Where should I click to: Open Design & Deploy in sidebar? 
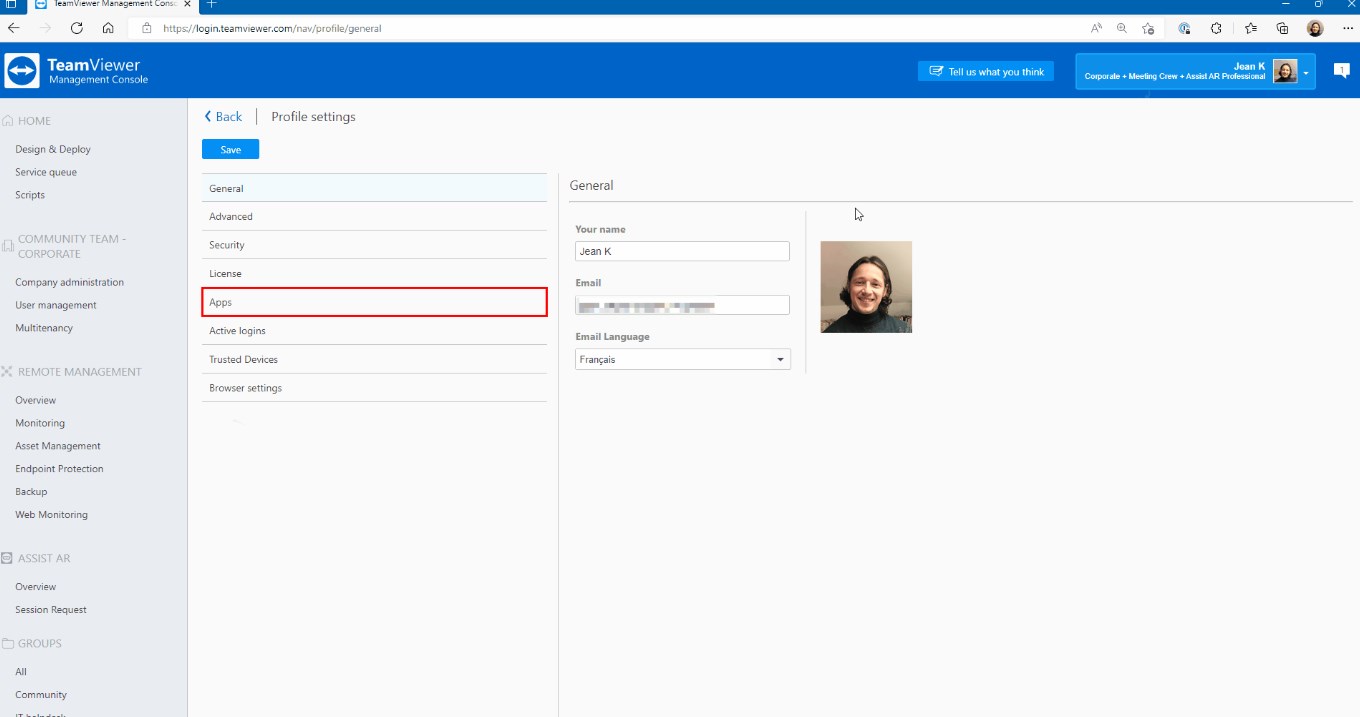coord(53,149)
